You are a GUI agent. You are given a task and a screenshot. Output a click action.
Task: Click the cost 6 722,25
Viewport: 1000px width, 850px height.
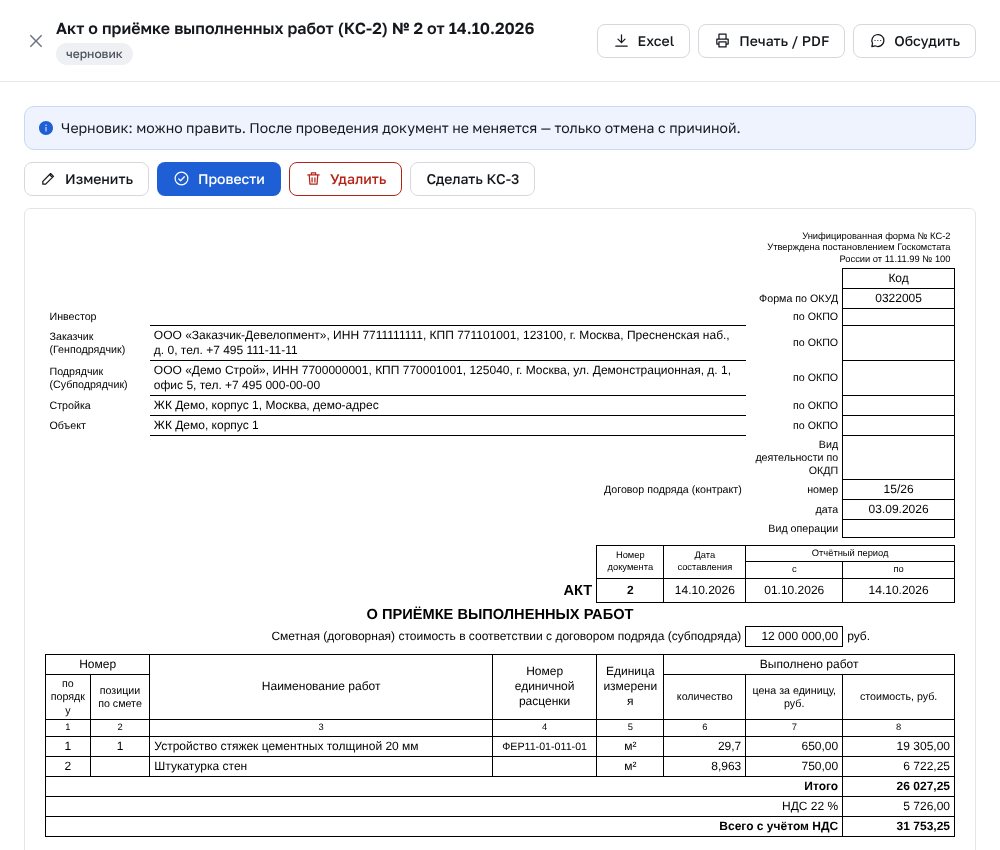pos(898,766)
